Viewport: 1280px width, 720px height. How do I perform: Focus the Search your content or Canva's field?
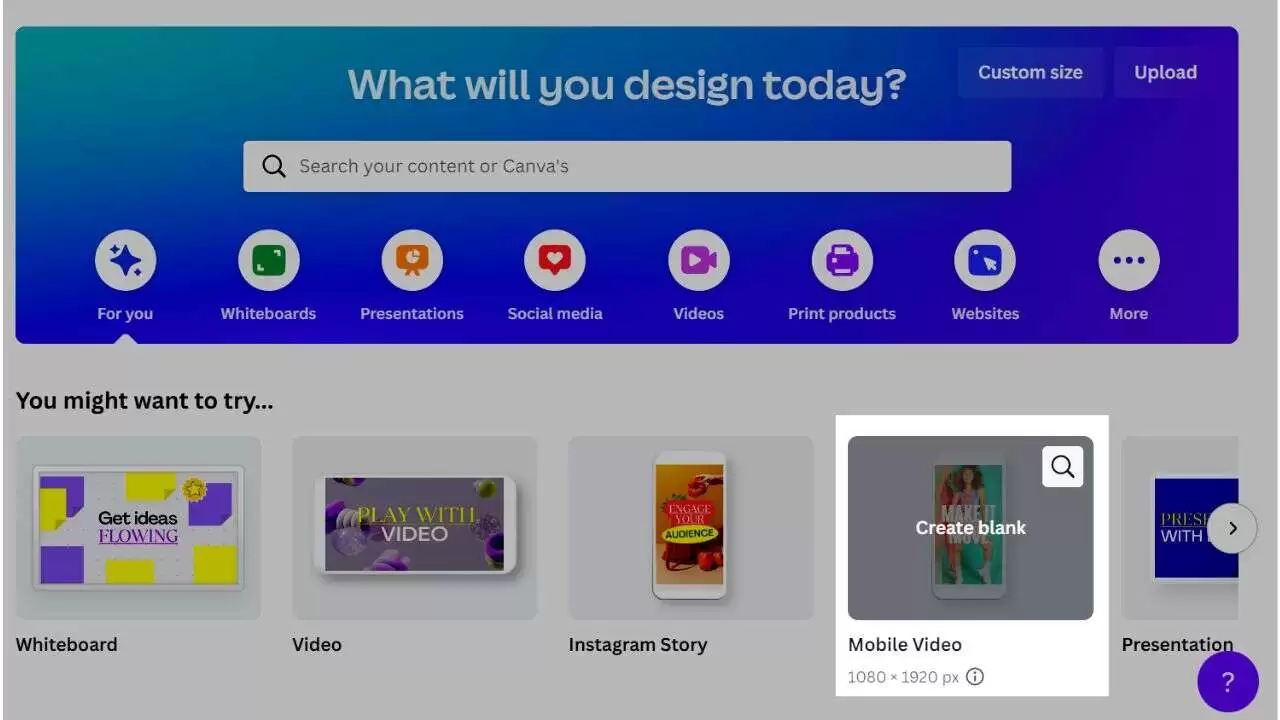[627, 166]
